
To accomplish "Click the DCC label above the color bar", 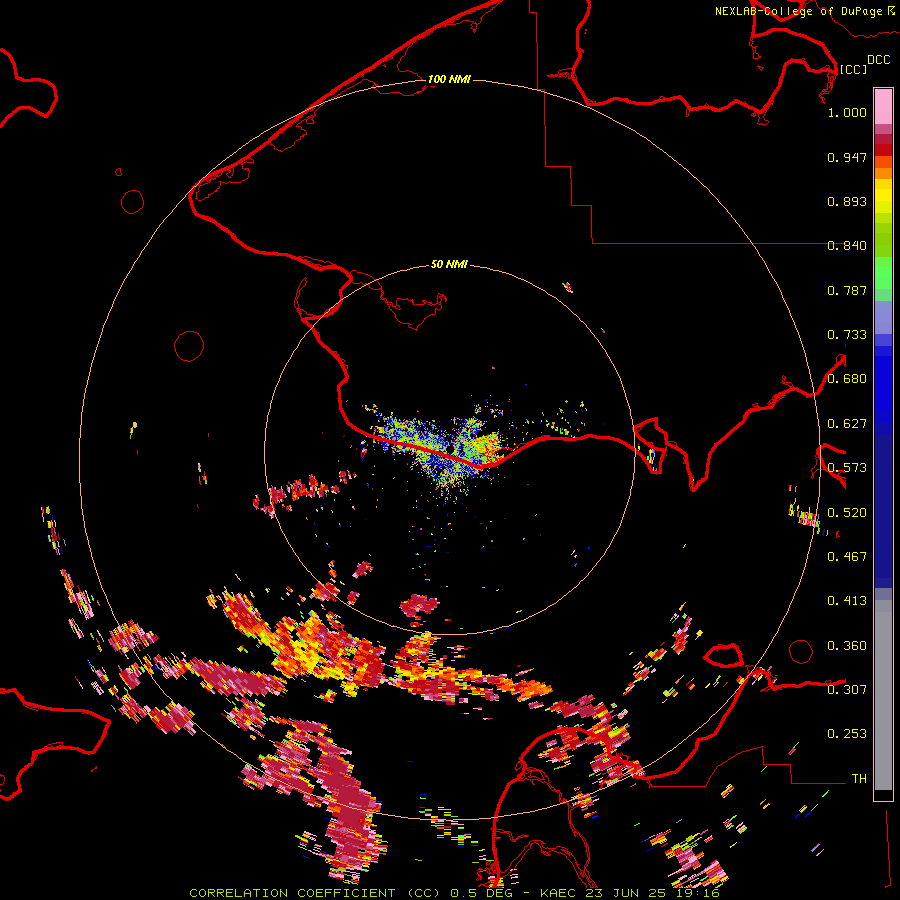I will click(878, 60).
